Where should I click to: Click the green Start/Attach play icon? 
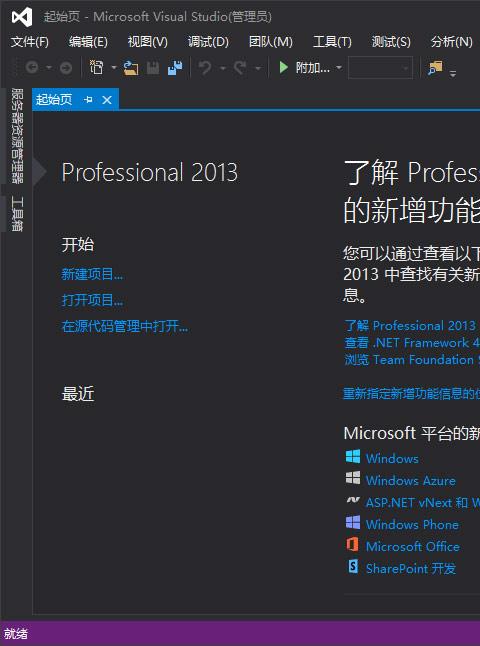pyautogui.click(x=283, y=68)
